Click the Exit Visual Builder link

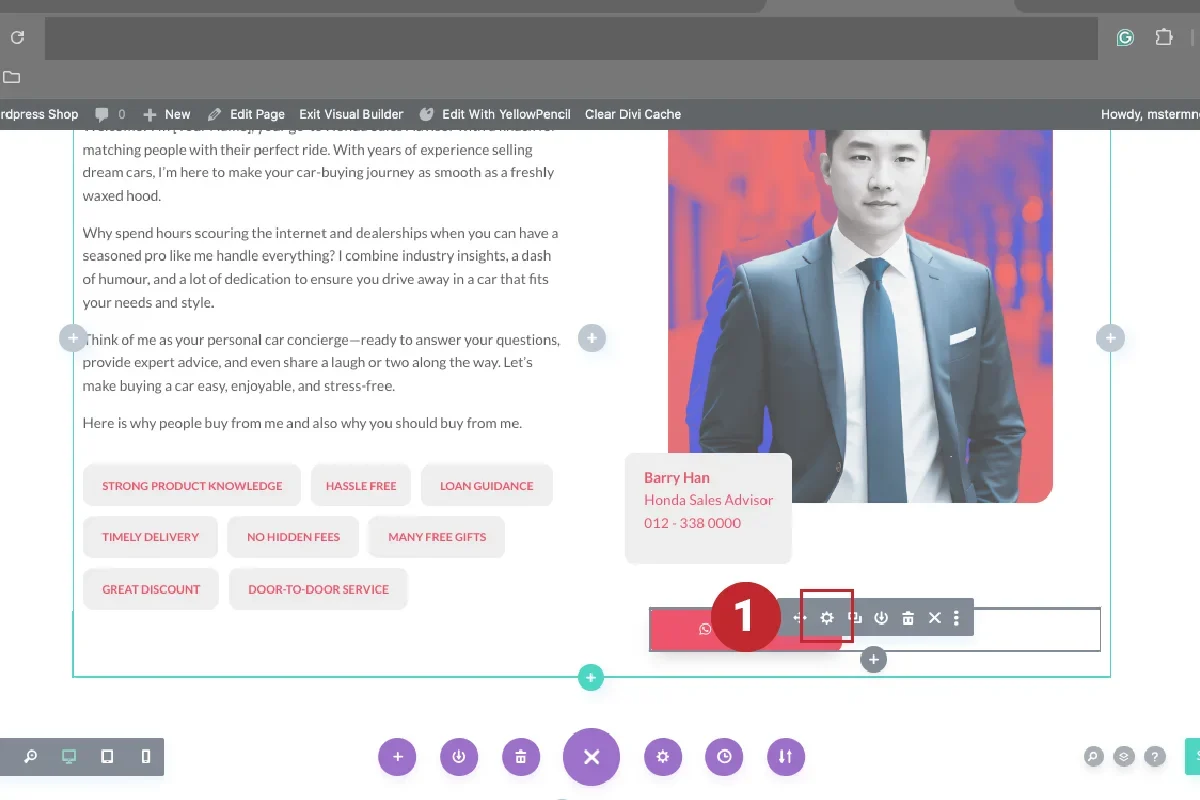(x=350, y=114)
